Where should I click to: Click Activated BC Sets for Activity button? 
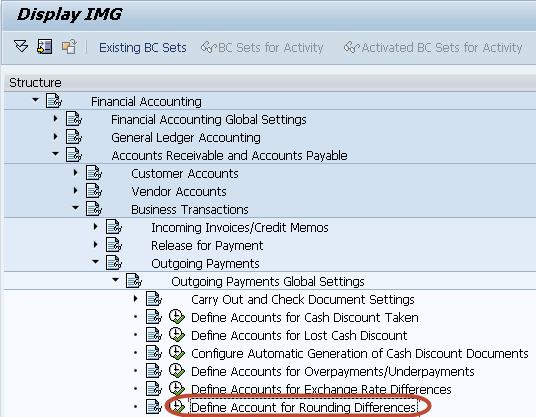[x=433, y=48]
